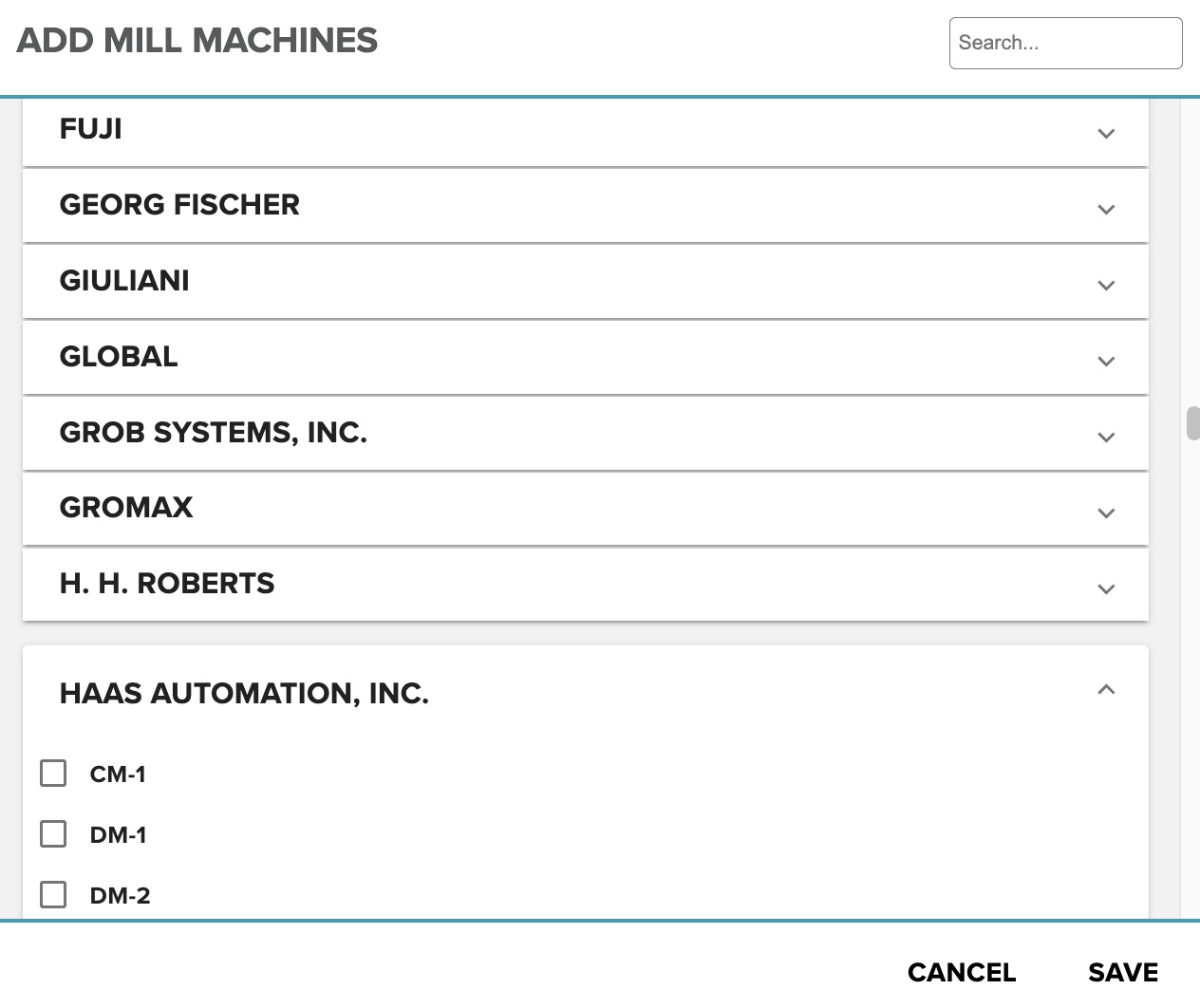
Task: Focus the Search input field
Action: coord(1065,43)
